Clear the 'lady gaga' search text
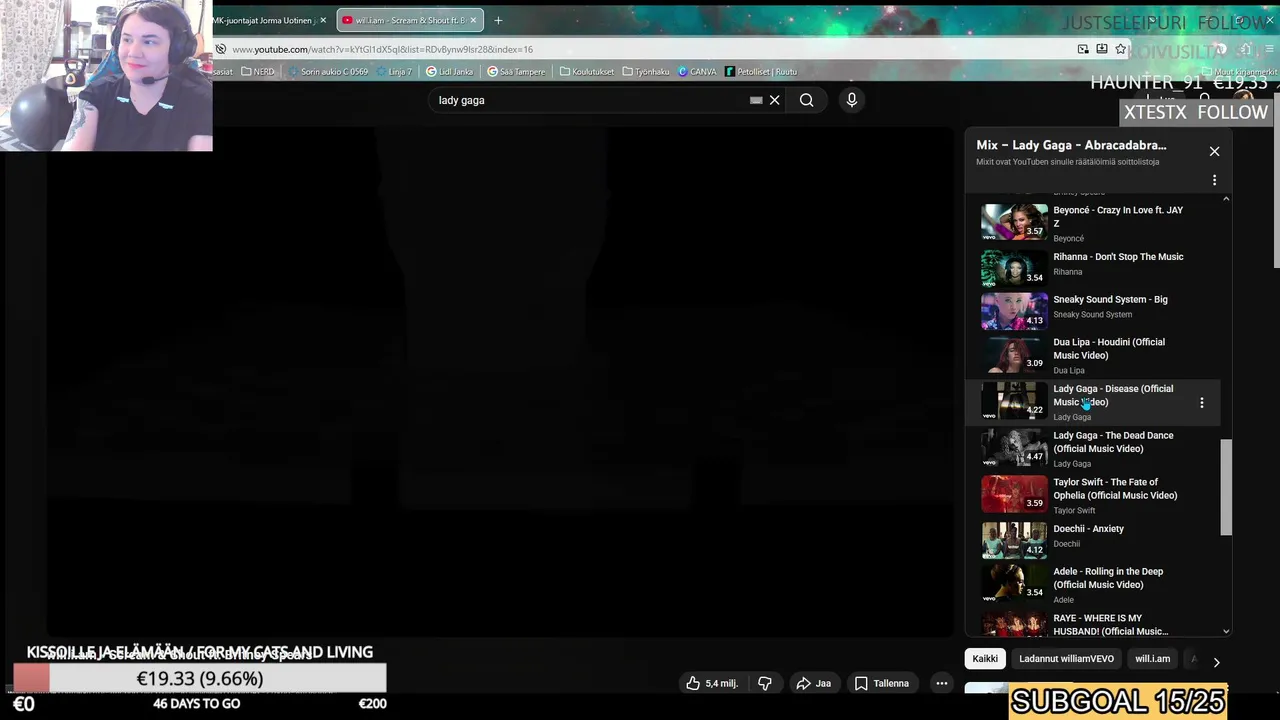The height and width of the screenshot is (720, 1280). point(774,100)
